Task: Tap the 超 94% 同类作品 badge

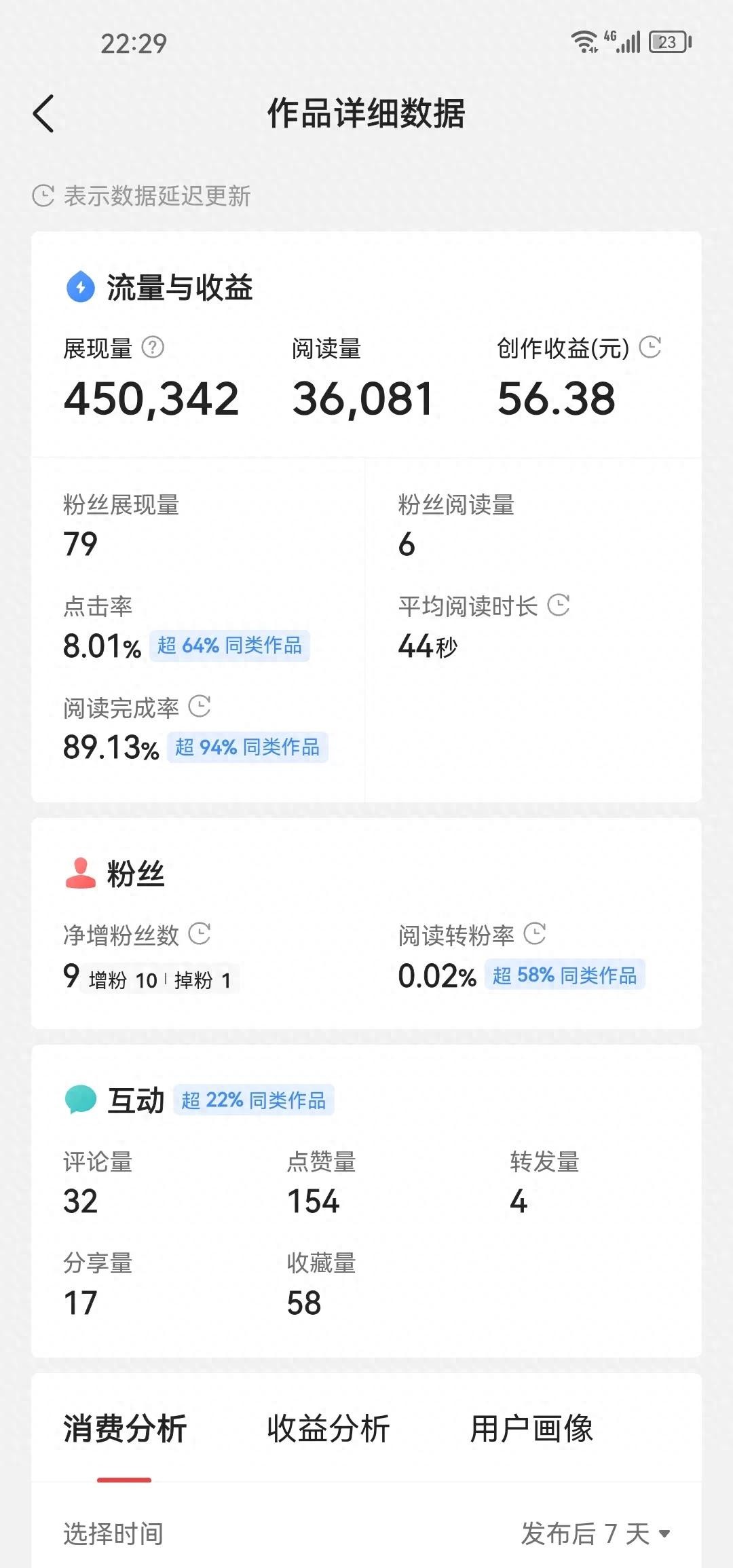Action: pos(247,747)
